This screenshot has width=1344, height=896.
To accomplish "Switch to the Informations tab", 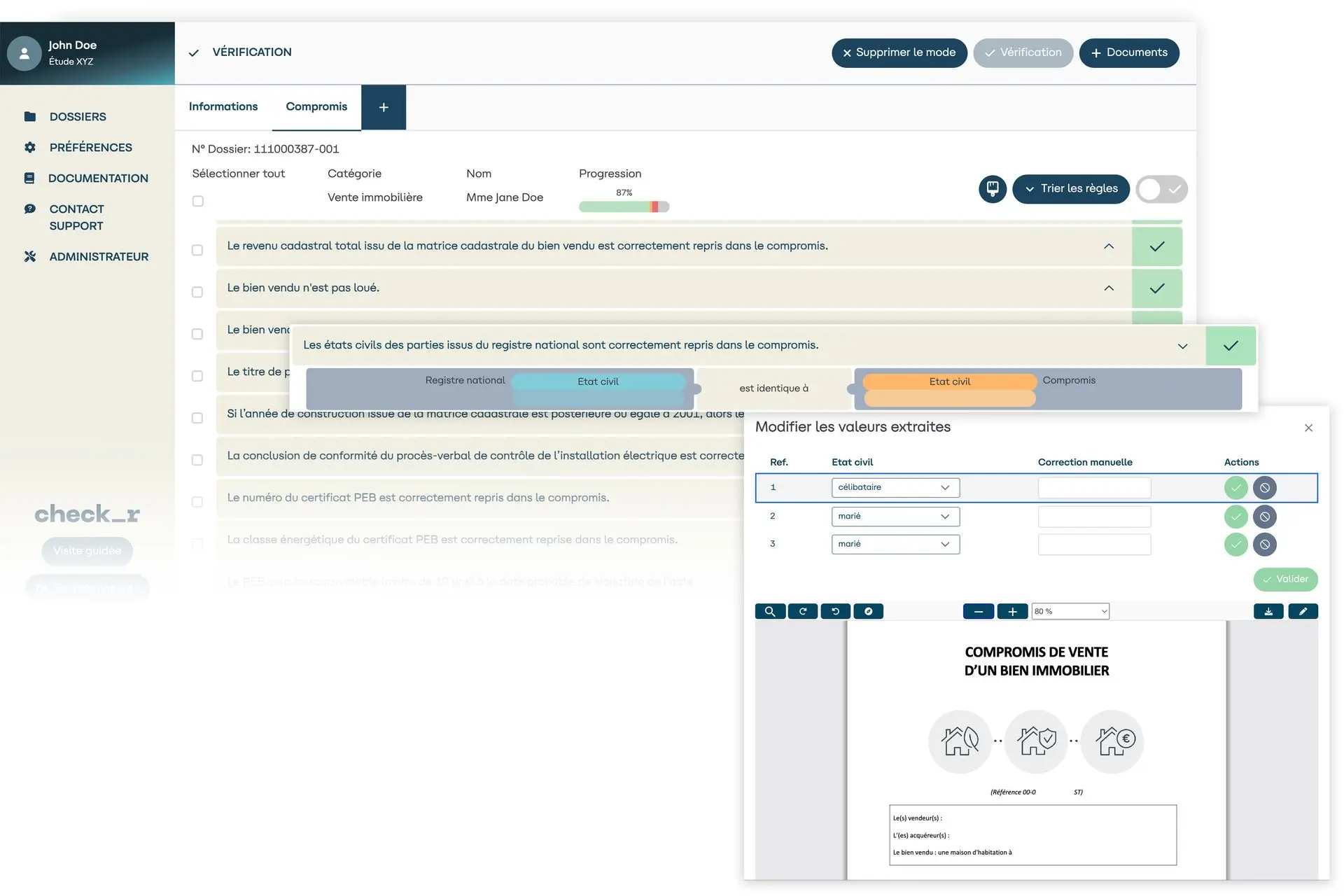I will click(223, 106).
